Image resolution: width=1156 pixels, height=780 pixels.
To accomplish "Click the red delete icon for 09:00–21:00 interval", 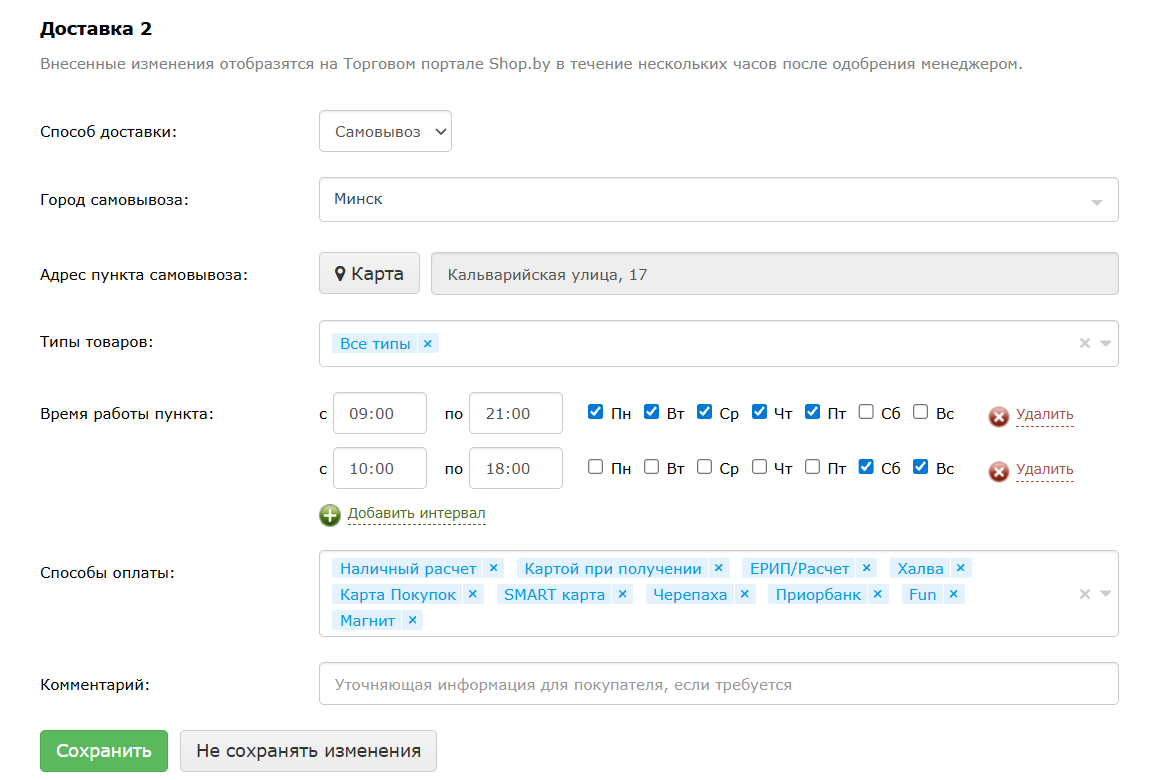I will [x=998, y=416].
